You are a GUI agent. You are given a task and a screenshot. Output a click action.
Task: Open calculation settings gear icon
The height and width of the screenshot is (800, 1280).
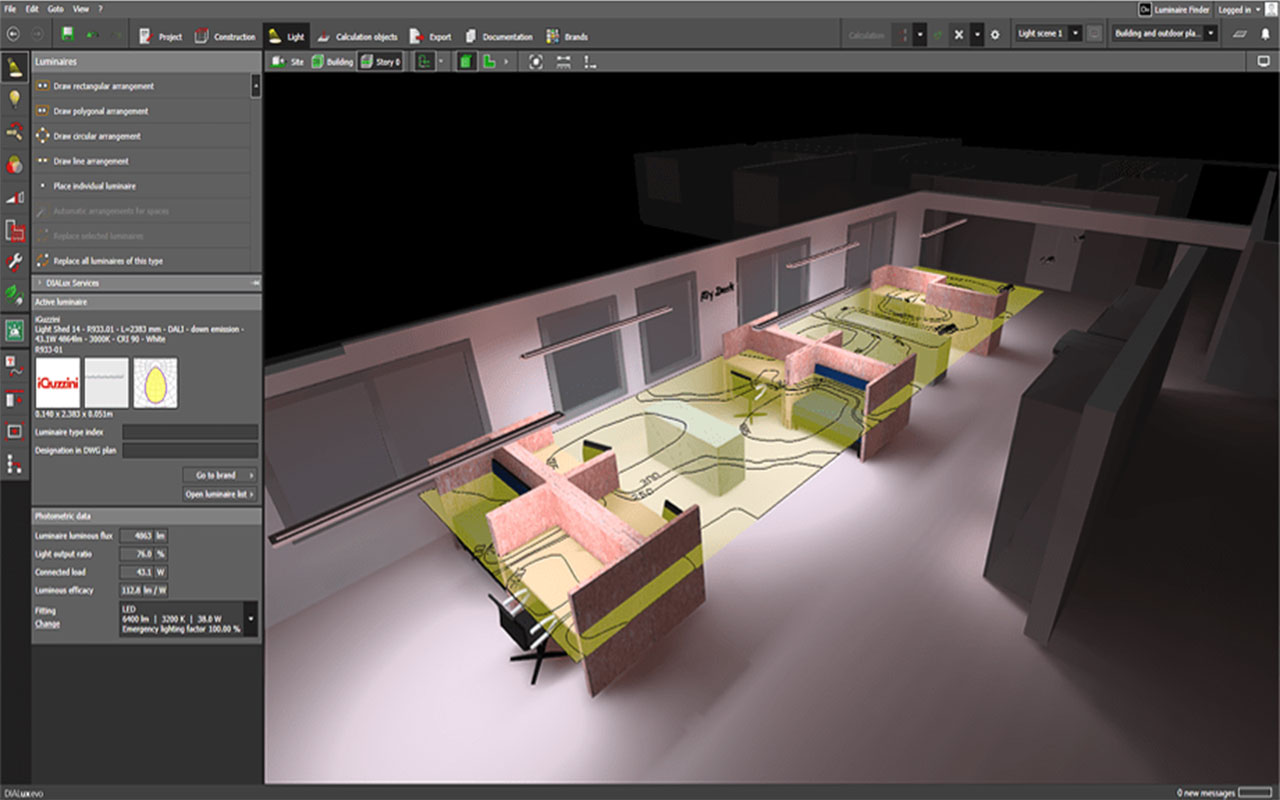[x=994, y=34]
